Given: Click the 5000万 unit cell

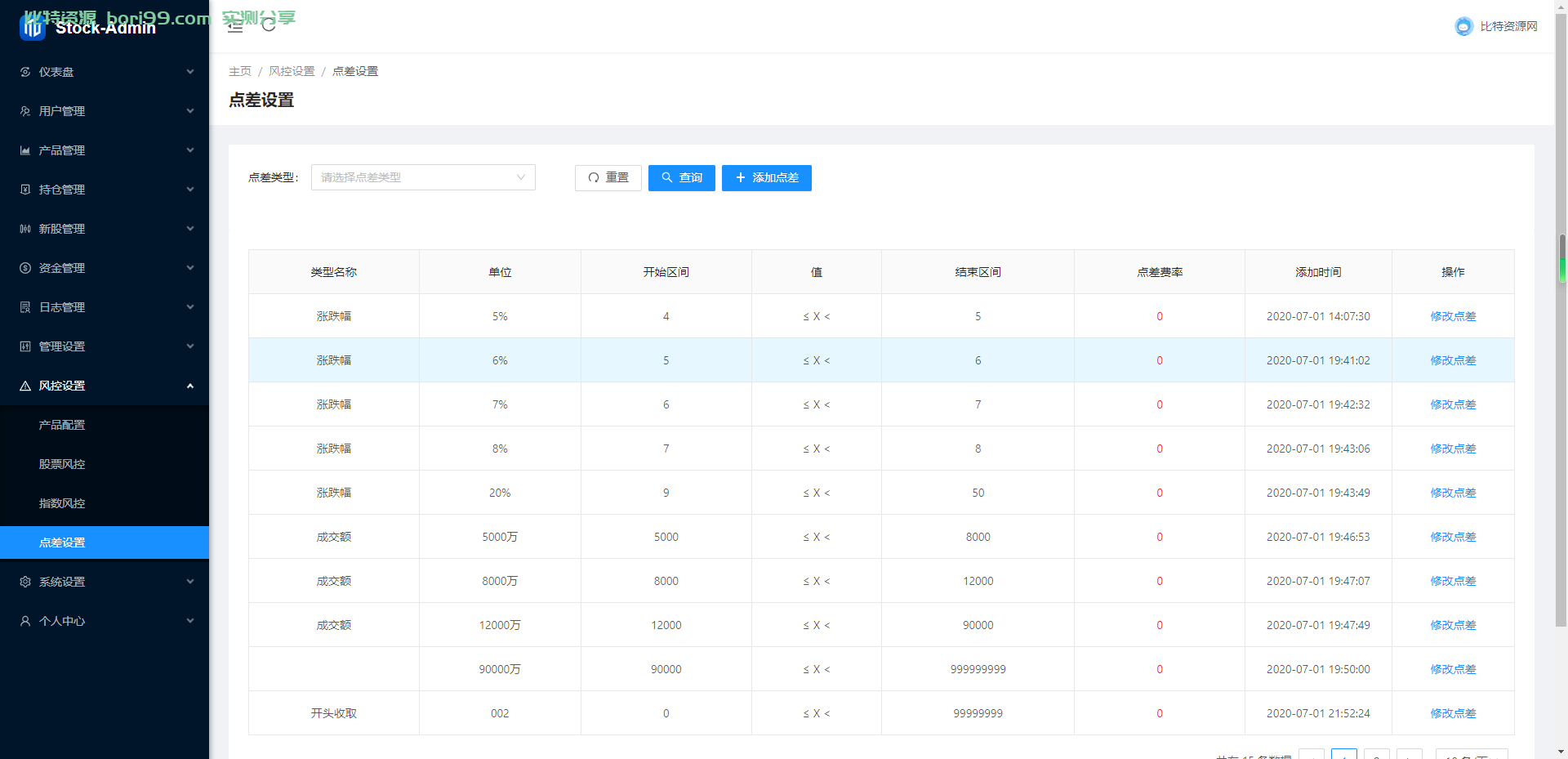Looking at the screenshot, I should point(500,537).
